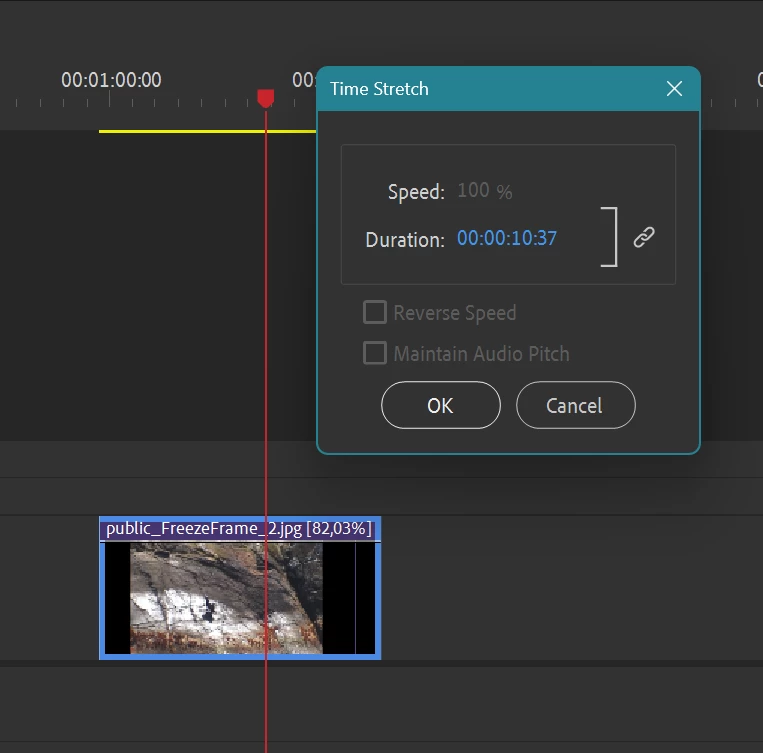Viewport: 763px width, 753px height.
Task: Click the clip title public_FreezeFrame_2.jpg [82,03%]
Action: click(x=239, y=529)
